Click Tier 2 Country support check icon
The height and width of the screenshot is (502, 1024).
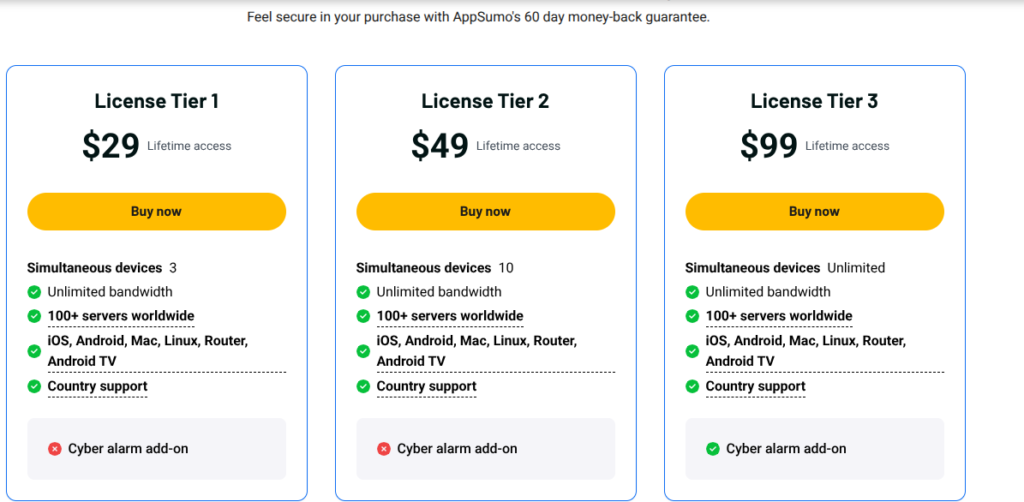pos(364,387)
